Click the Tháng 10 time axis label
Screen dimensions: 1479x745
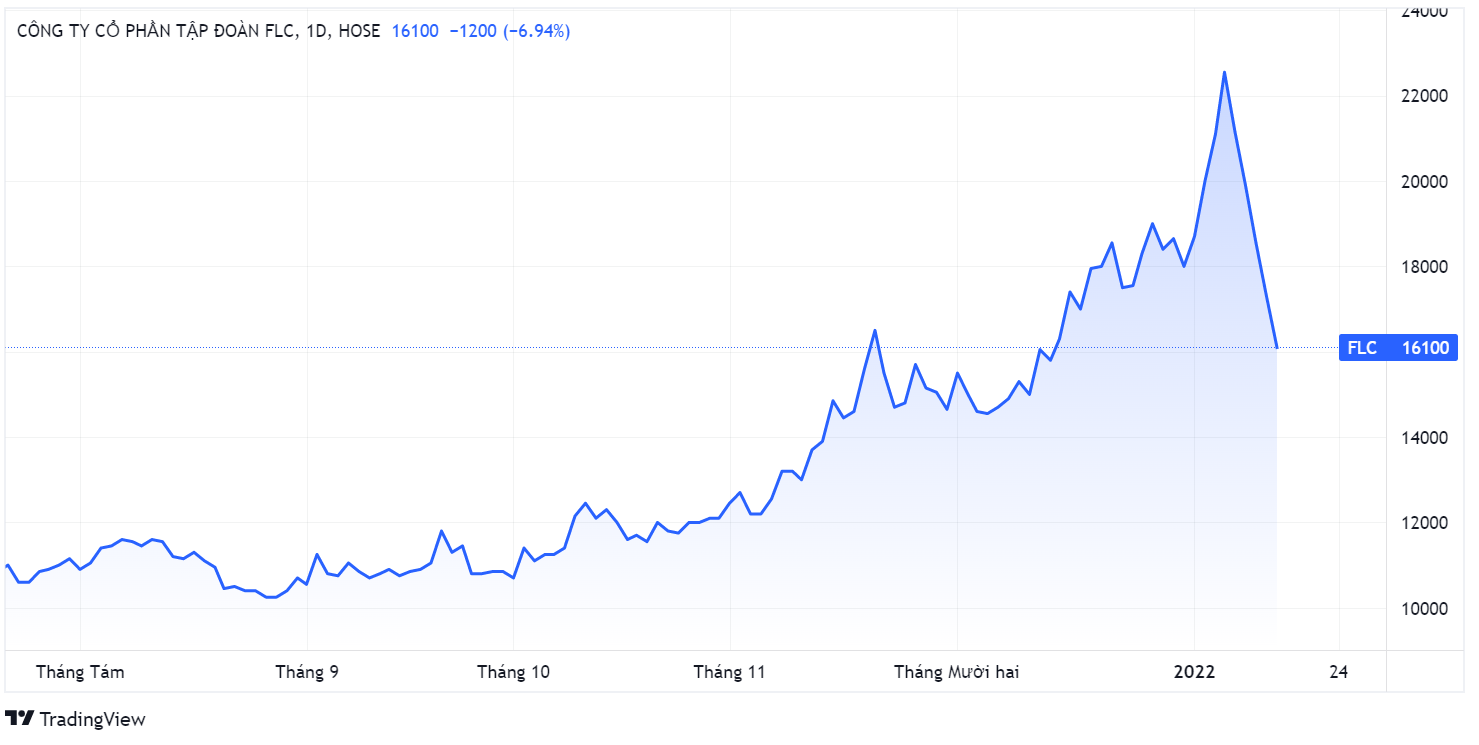point(513,672)
